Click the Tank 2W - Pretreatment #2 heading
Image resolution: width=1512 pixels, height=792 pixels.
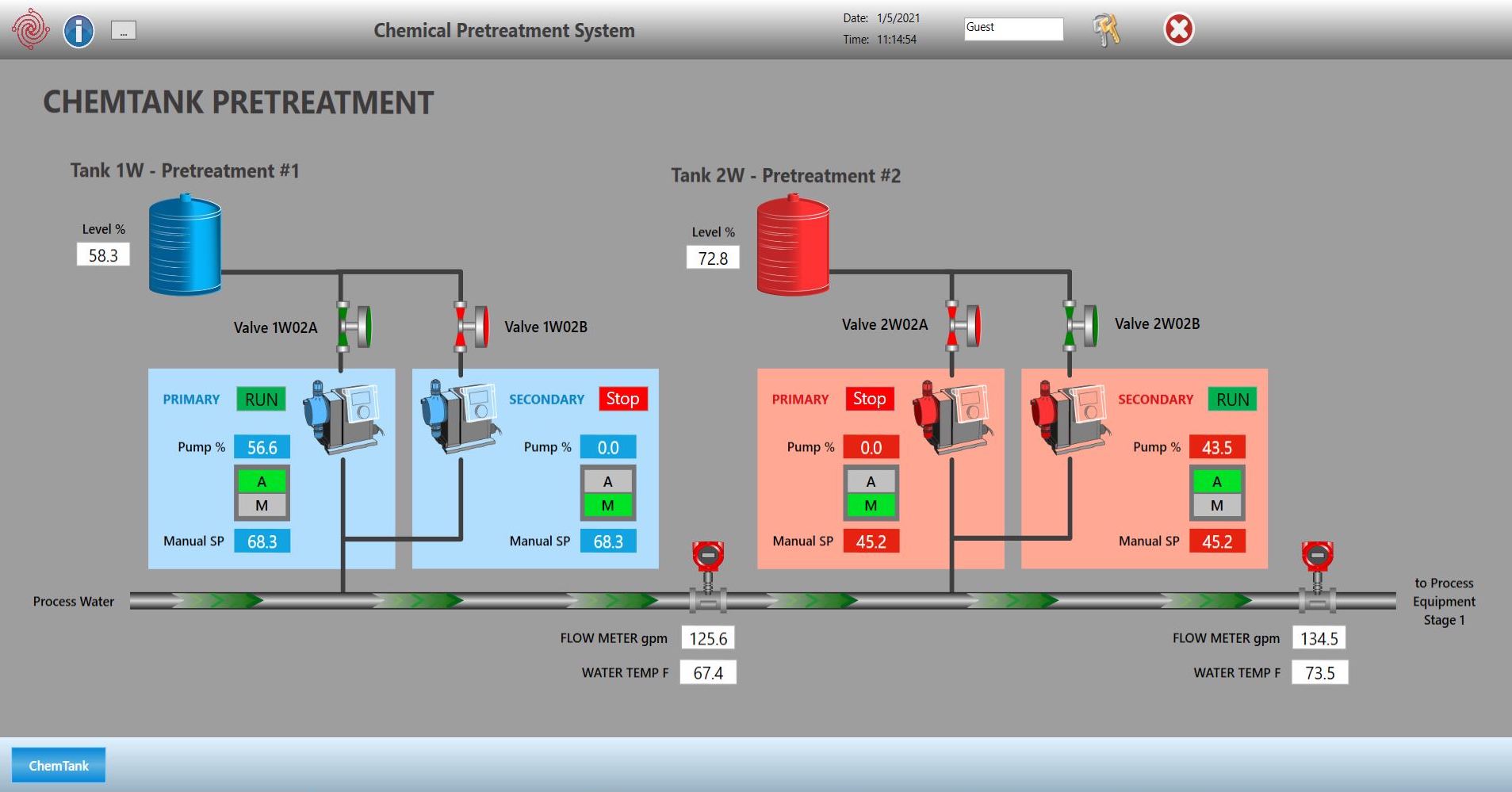pos(786,175)
